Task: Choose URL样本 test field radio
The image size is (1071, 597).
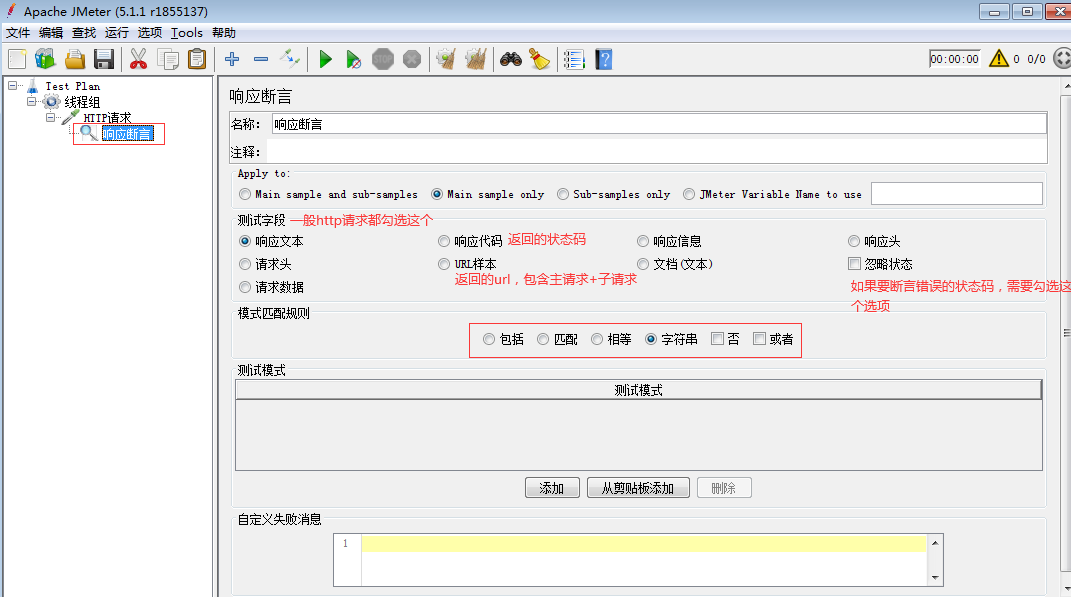Action: point(444,264)
